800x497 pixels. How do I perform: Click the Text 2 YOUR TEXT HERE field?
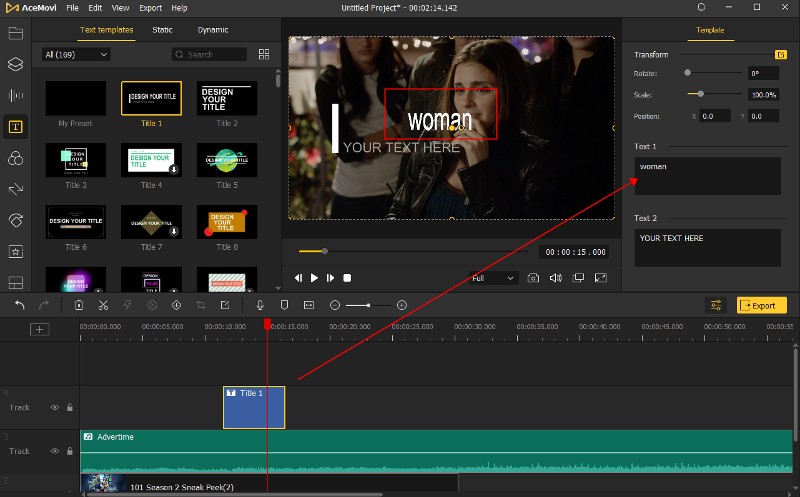tap(707, 247)
